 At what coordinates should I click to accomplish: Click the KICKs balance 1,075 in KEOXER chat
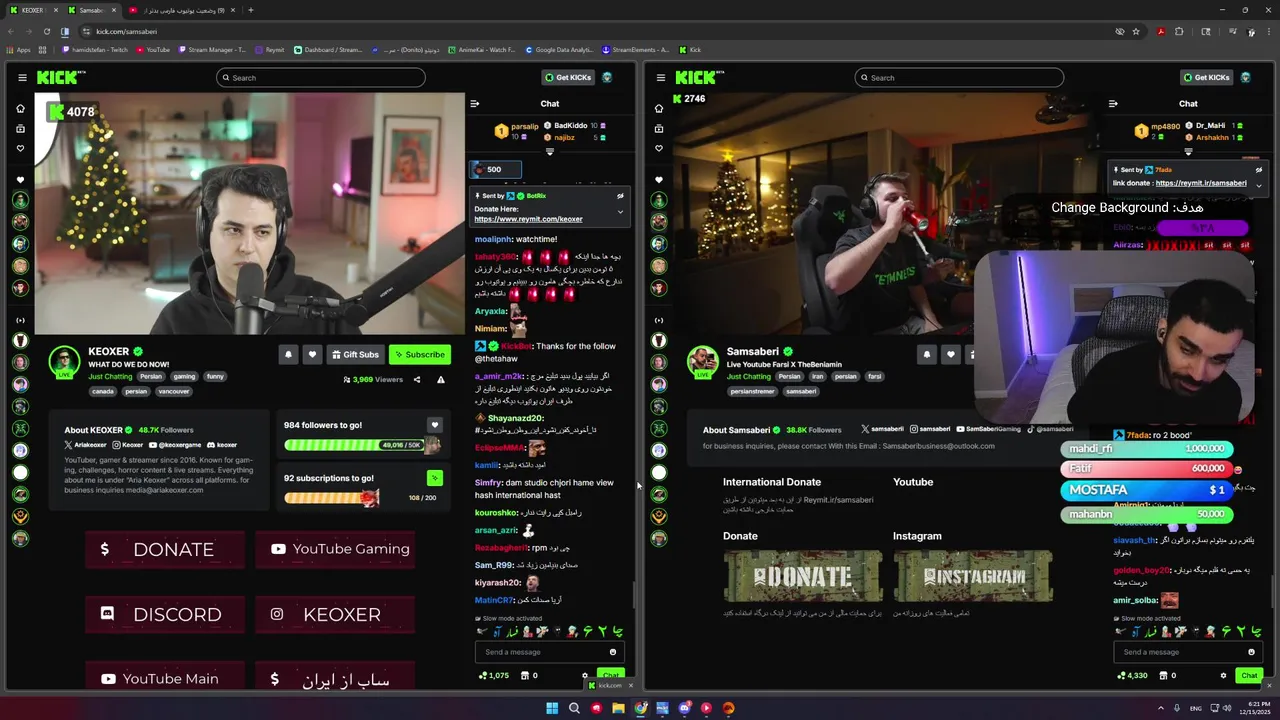click(494, 675)
